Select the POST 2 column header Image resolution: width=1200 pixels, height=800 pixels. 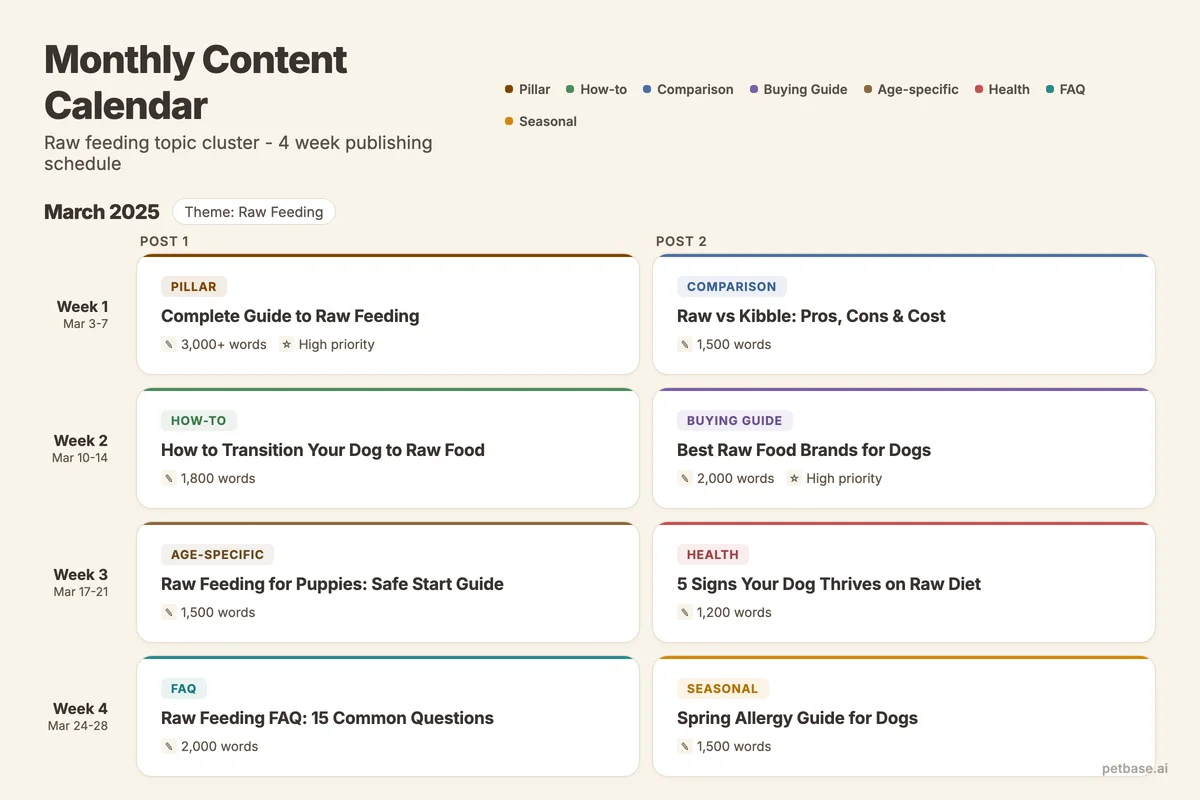point(681,241)
